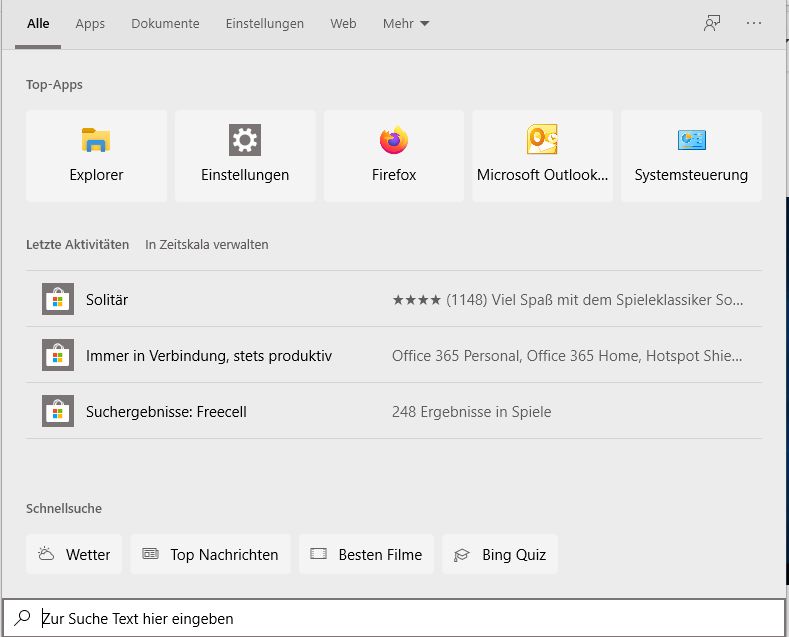The width and height of the screenshot is (789, 637).
Task: Focus the Zur Suche Text hier eingeben field
Action: [394, 617]
